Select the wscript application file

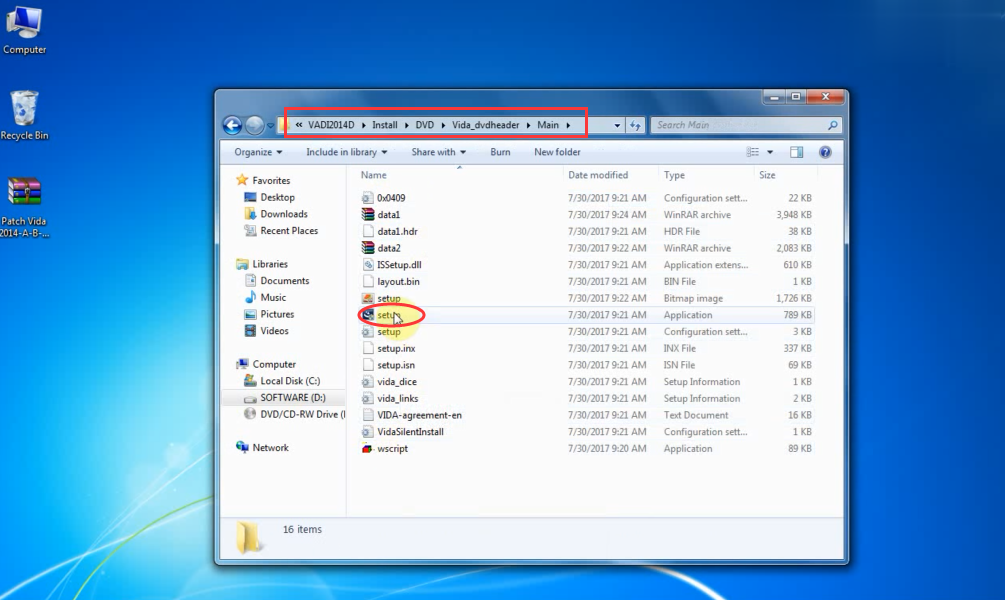pos(392,449)
